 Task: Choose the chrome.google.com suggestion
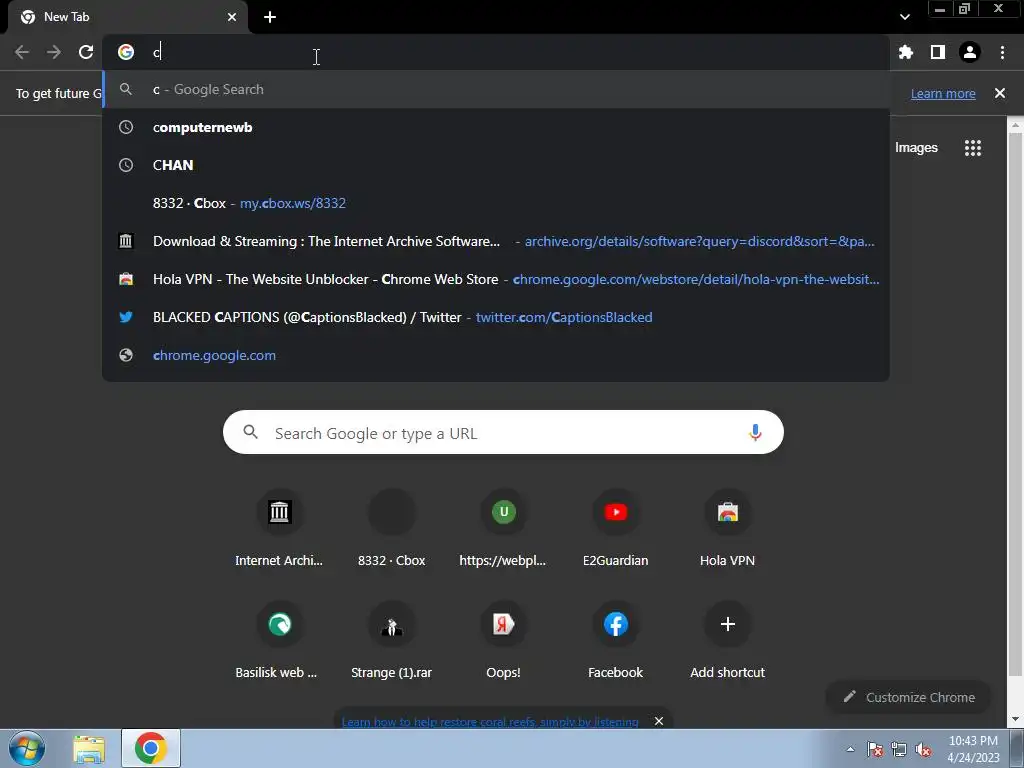pos(496,355)
